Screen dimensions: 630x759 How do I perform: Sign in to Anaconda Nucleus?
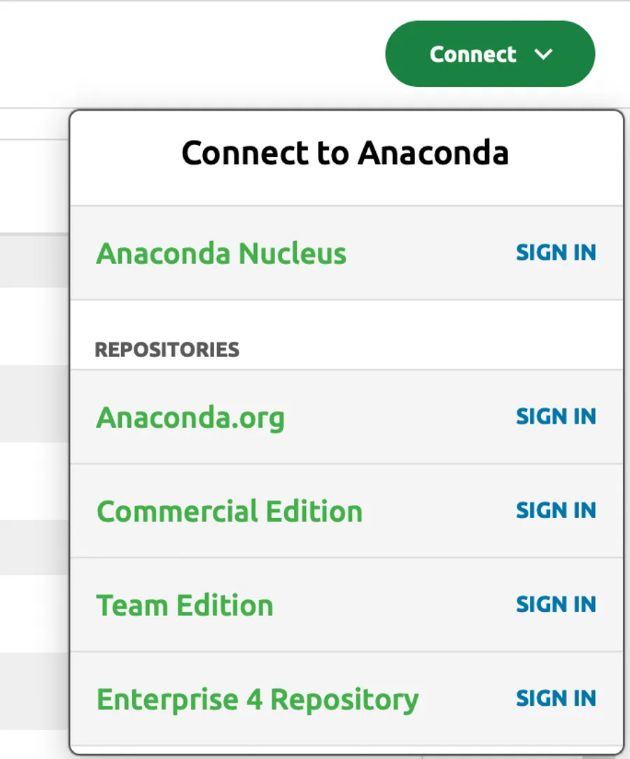555,253
